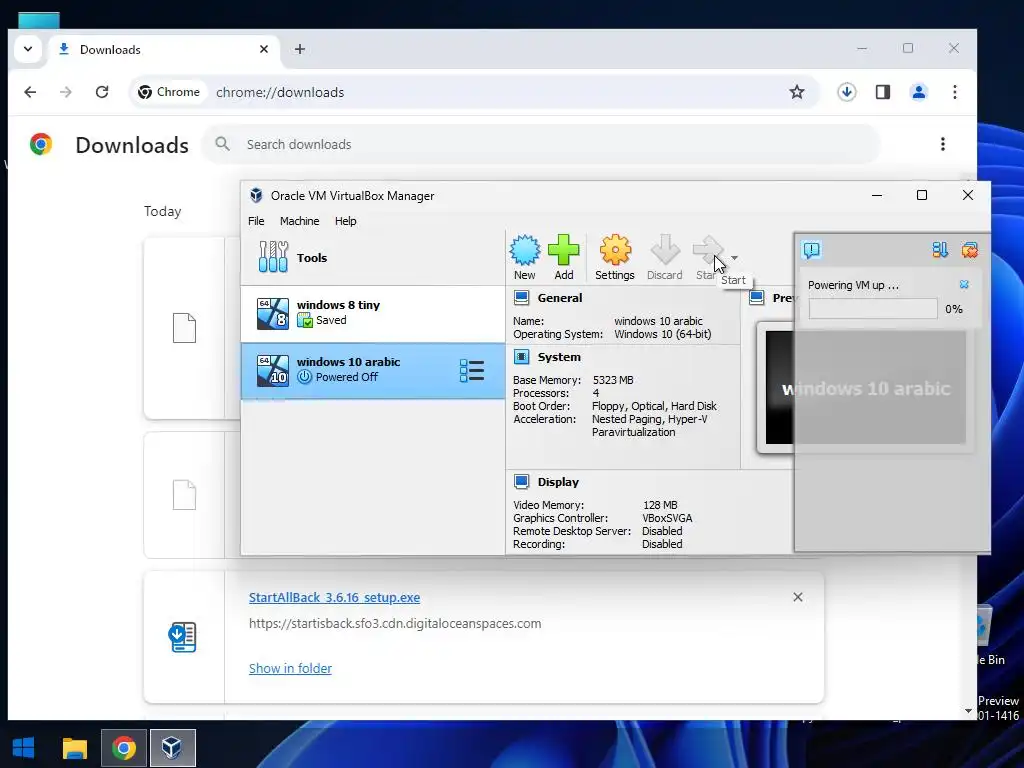1024x768 pixels.
Task: Open Chrome tab search dropdown
Action: 28,49
